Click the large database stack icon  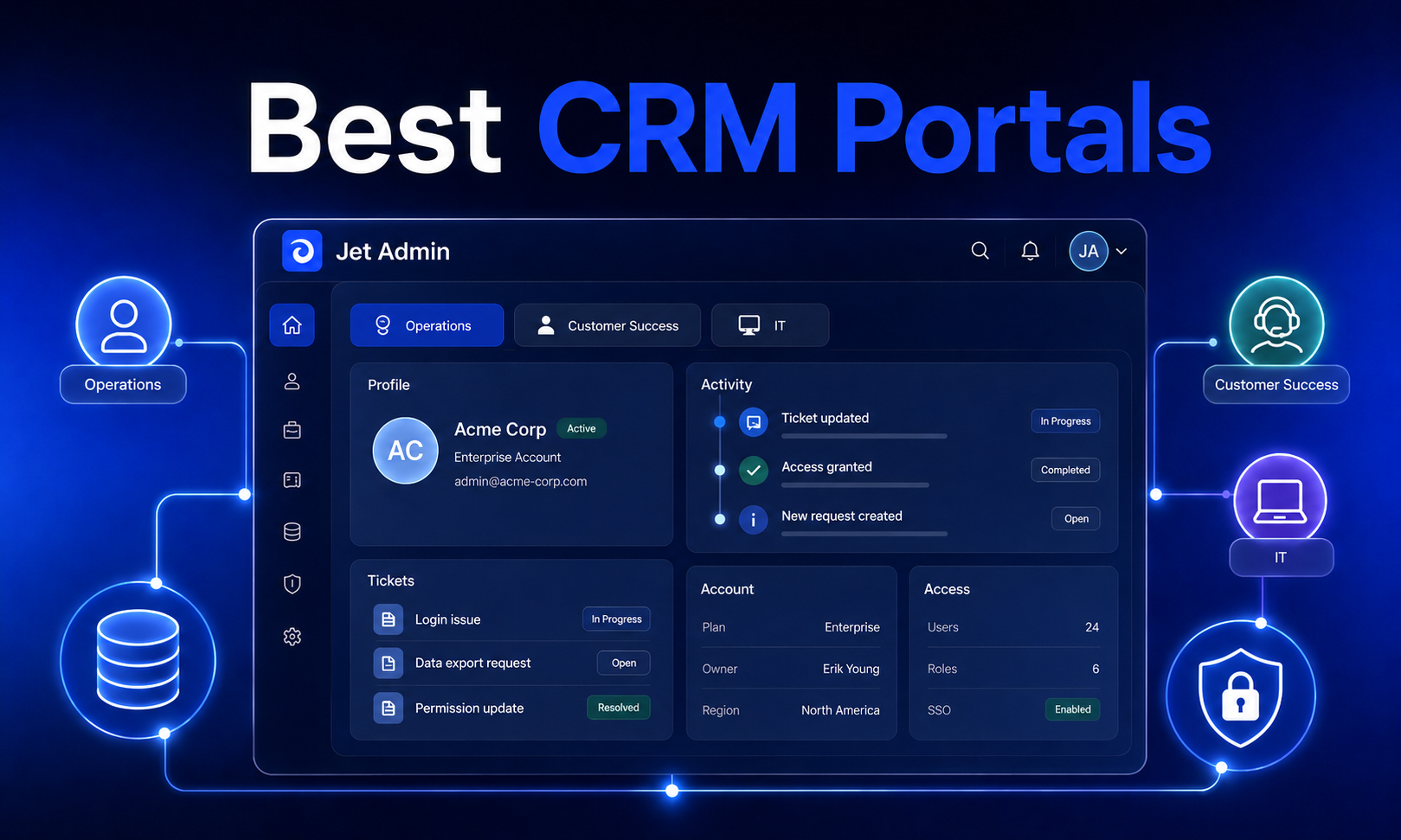tap(138, 659)
